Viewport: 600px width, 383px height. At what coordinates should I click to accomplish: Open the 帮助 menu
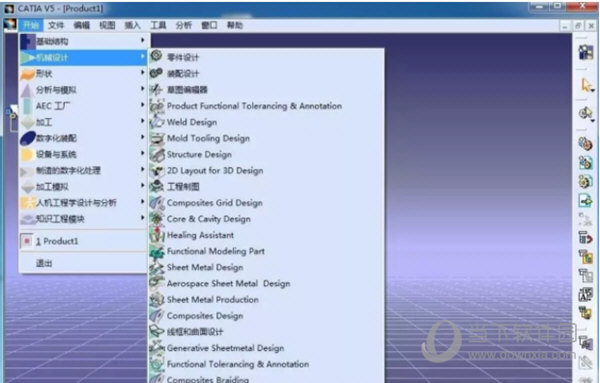(x=235, y=25)
